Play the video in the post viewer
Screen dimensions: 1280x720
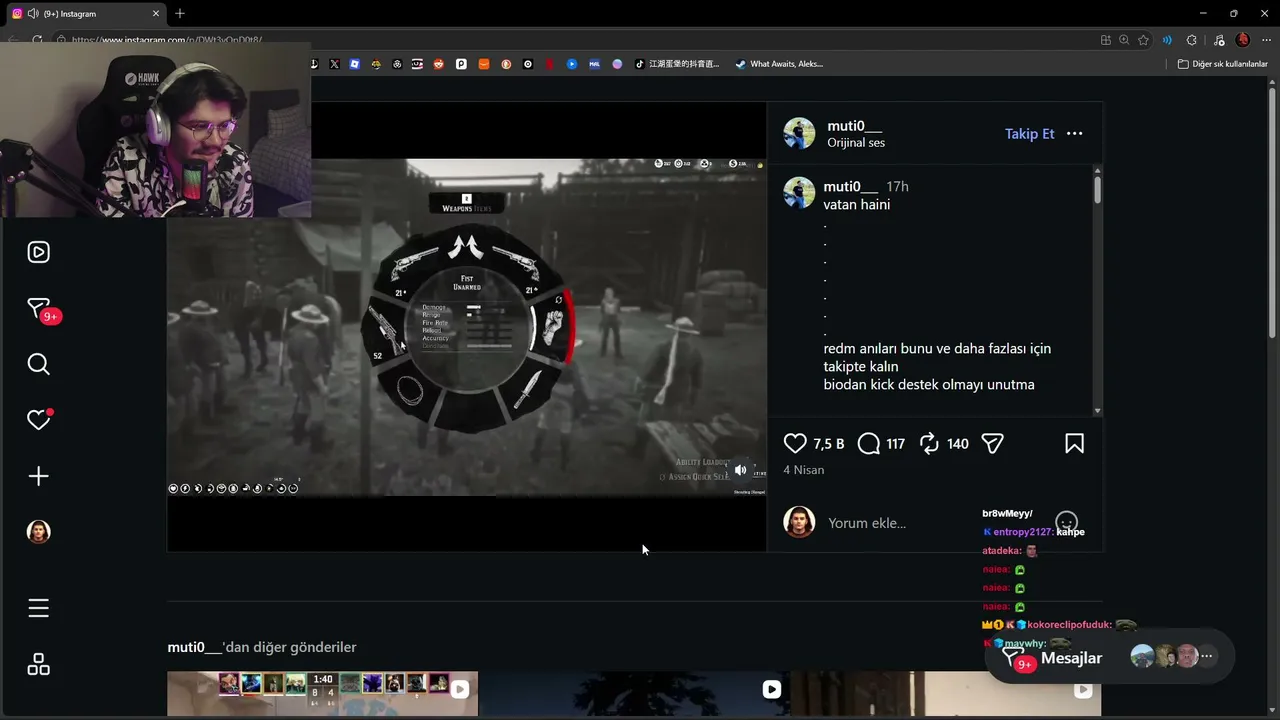tap(466, 326)
